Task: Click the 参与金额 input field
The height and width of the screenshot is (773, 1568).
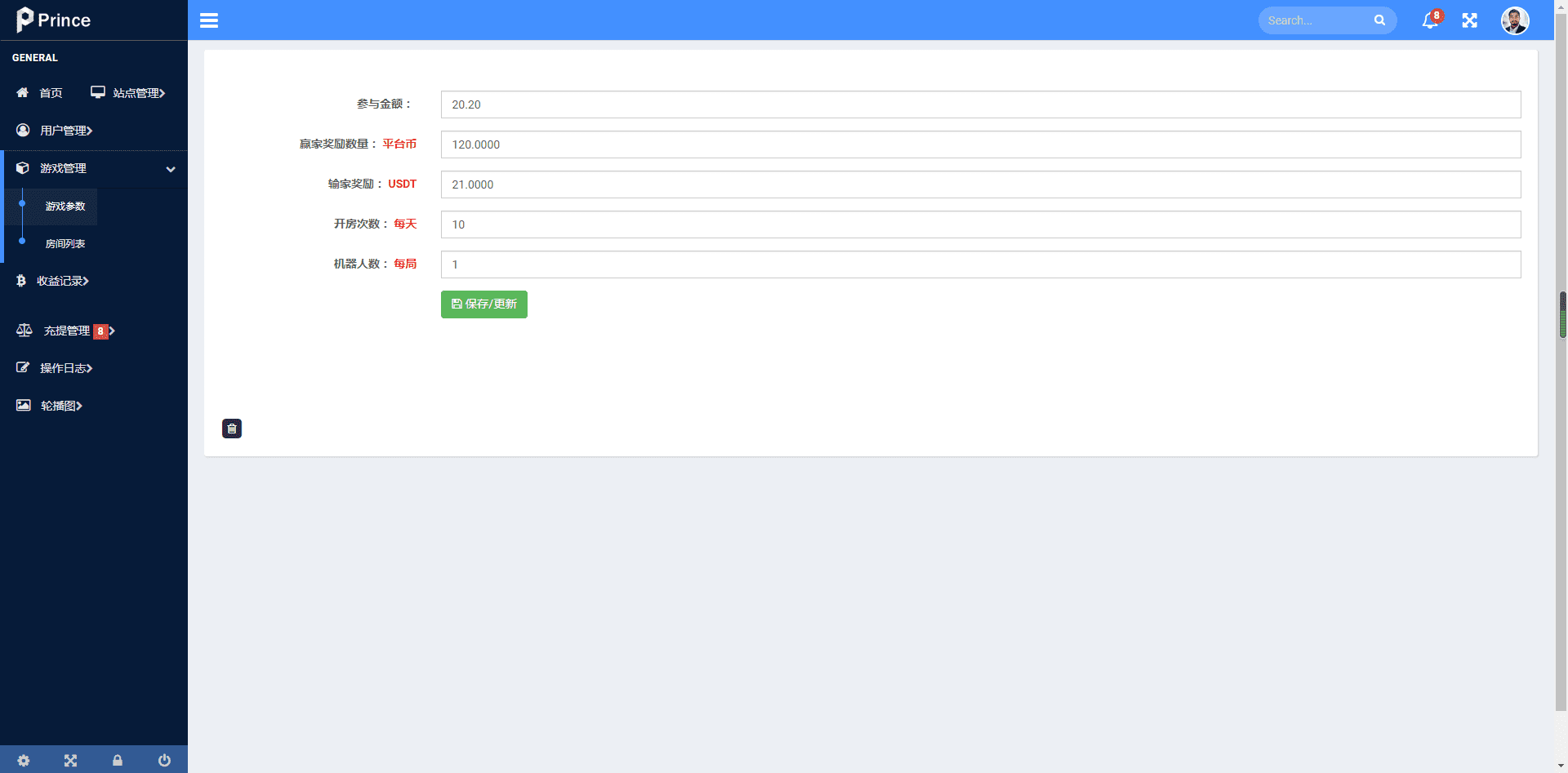Action: [x=980, y=104]
